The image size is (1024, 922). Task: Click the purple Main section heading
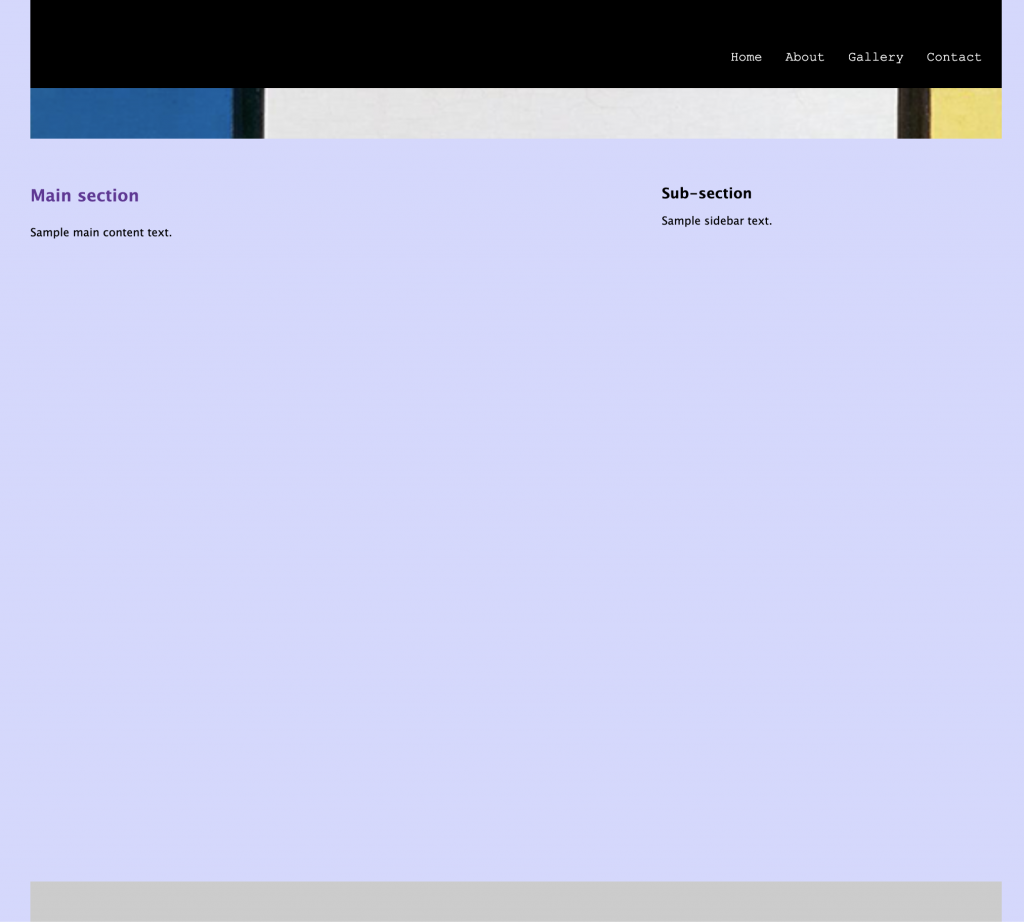click(85, 196)
